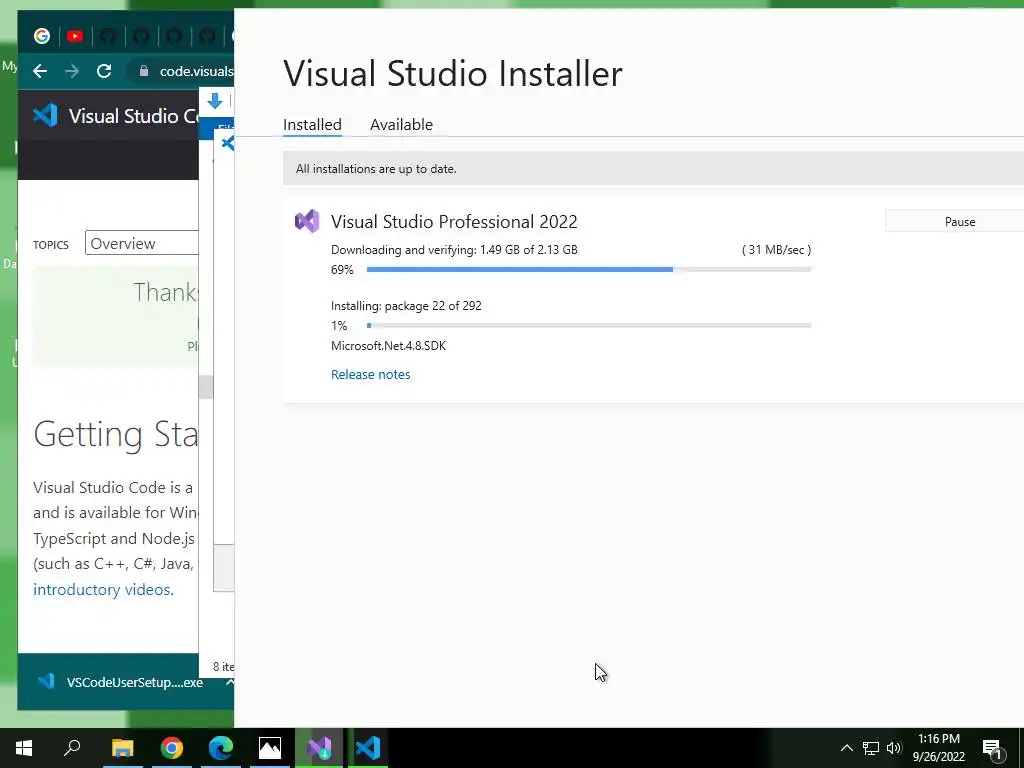Screen dimensions: 1024x768
Task: Launch Microsoft Edge from the taskbar
Action: tap(221, 748)
